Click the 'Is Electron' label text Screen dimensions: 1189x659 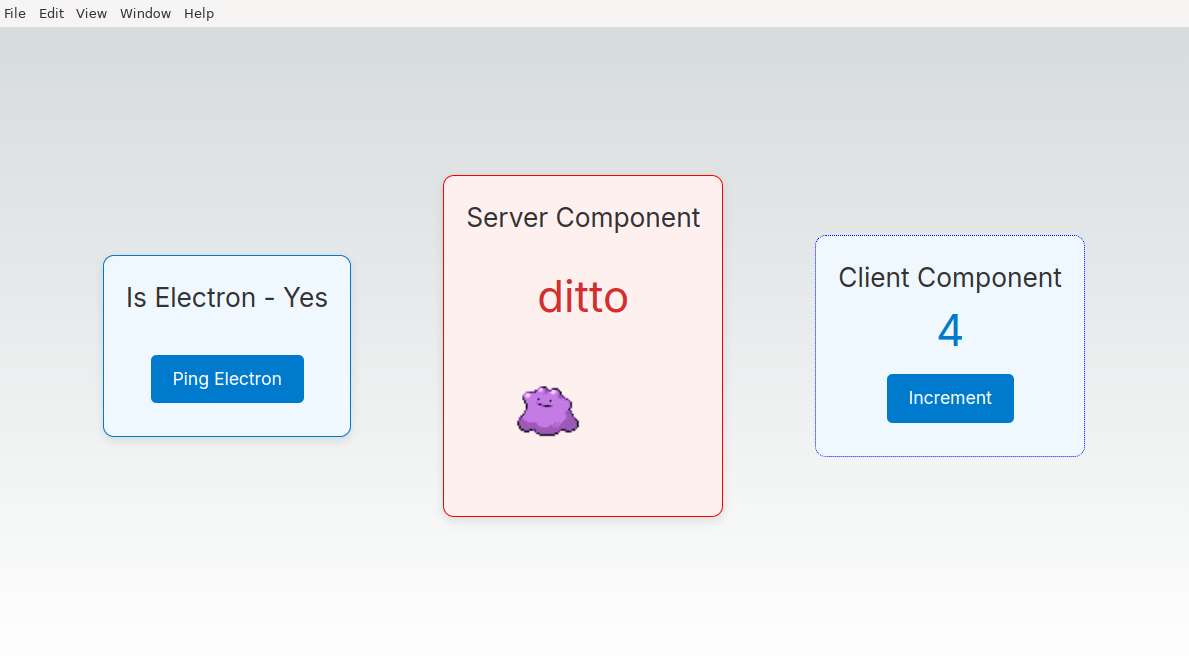coord(191,298)
